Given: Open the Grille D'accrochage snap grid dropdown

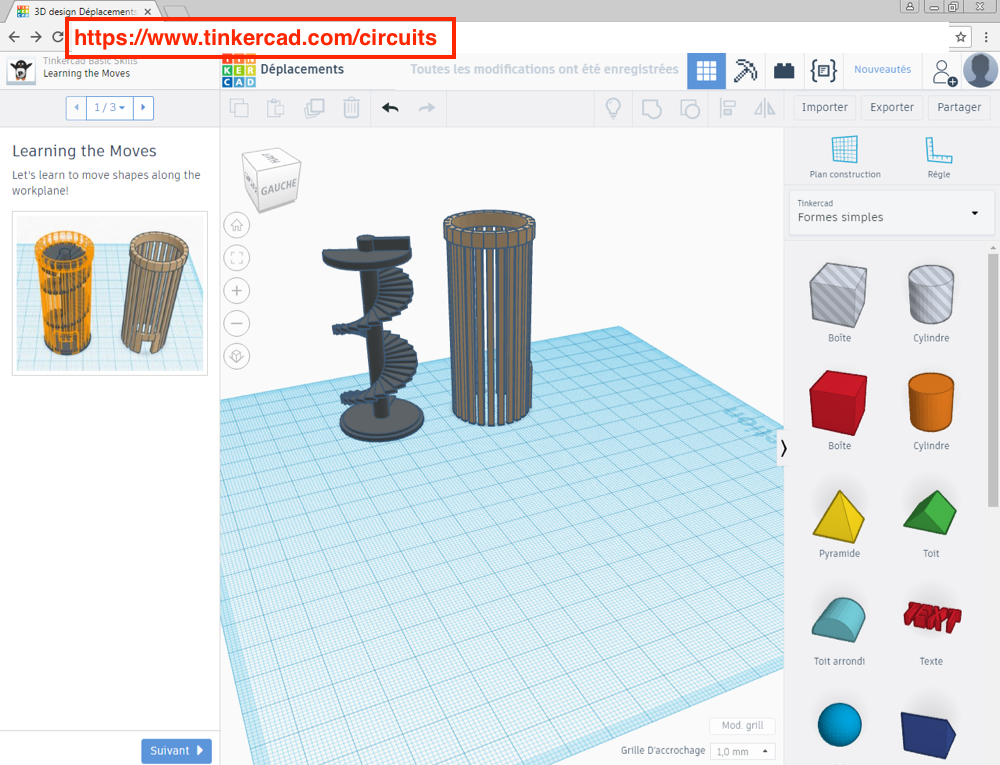Looking at the screenshot, I should [744, 752].
